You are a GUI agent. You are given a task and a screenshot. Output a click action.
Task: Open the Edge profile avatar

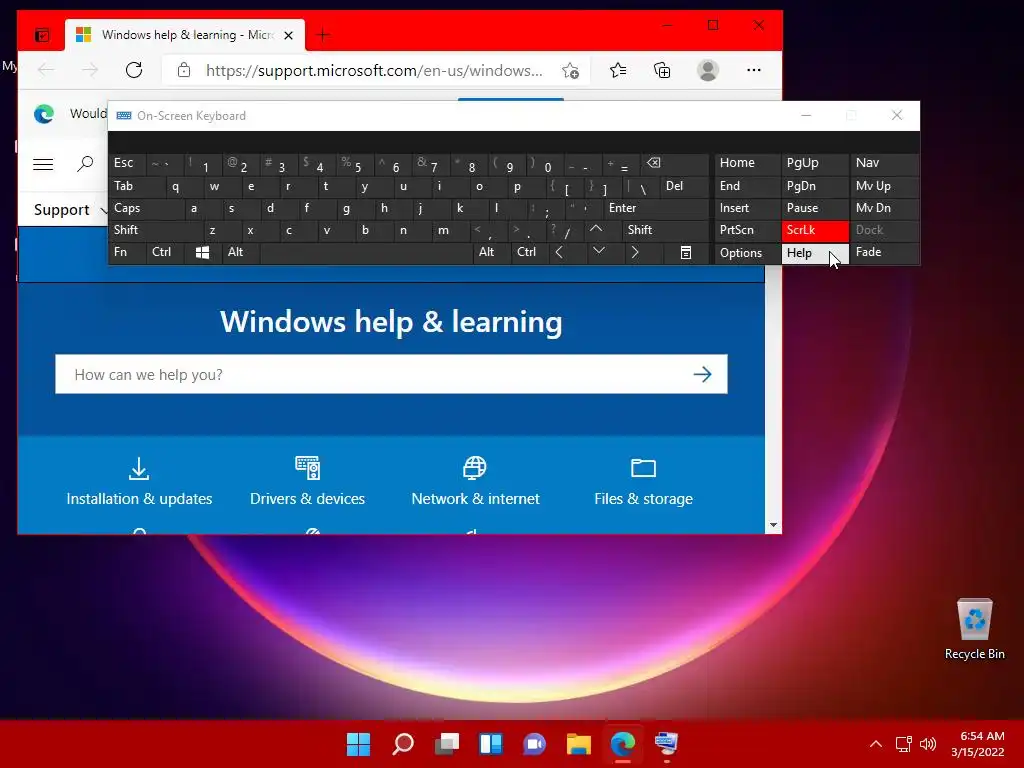click(708, 70)
